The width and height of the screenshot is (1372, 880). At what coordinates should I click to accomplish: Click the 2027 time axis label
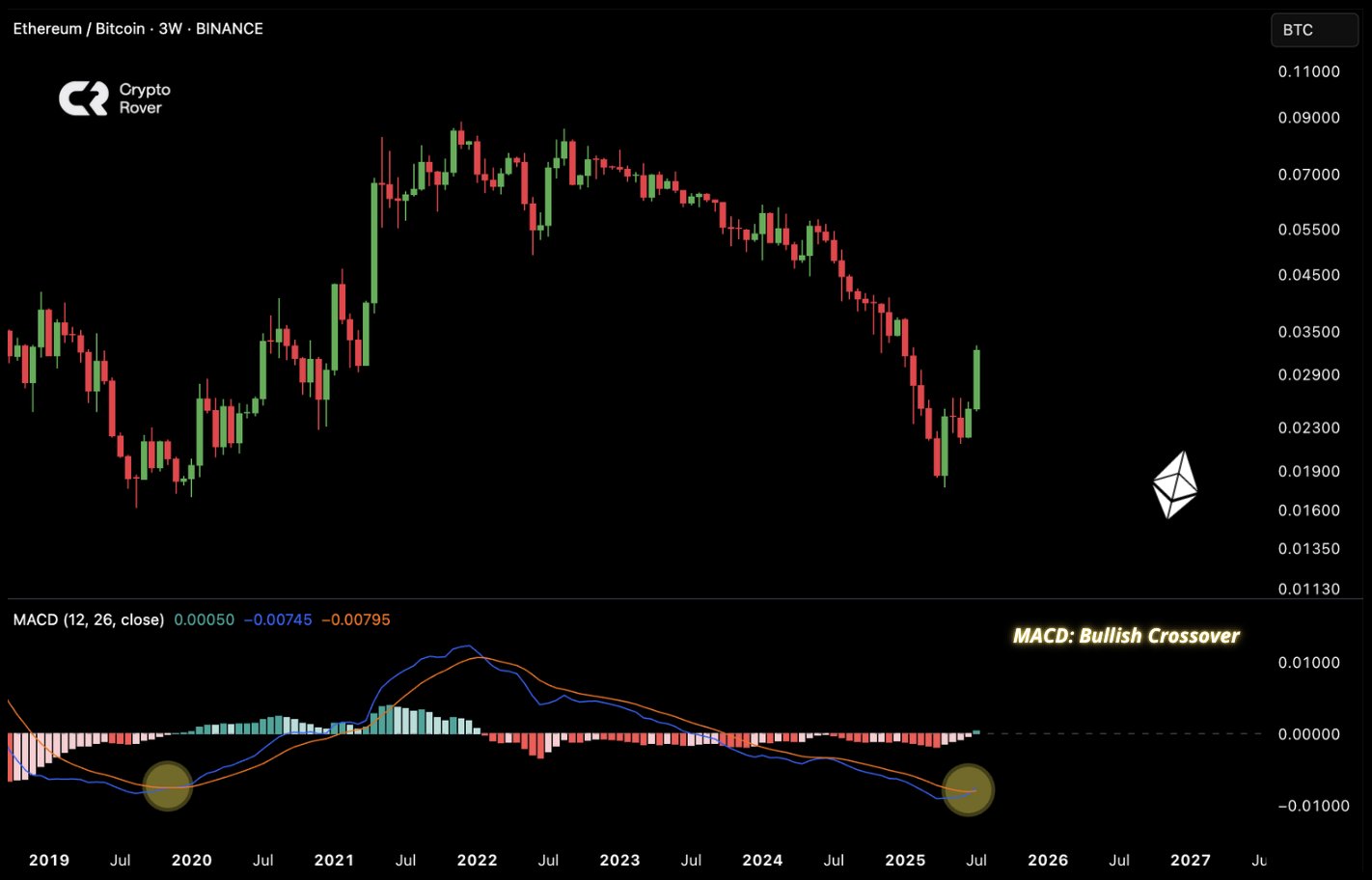(x=1191, y=860)
